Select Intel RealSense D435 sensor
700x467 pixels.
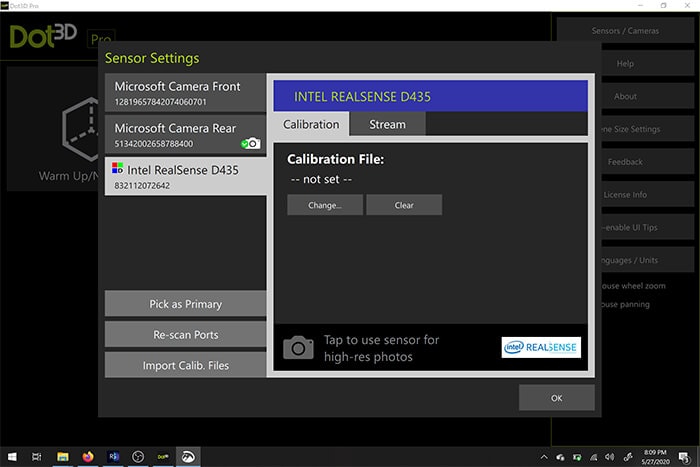tap(185, 176)
